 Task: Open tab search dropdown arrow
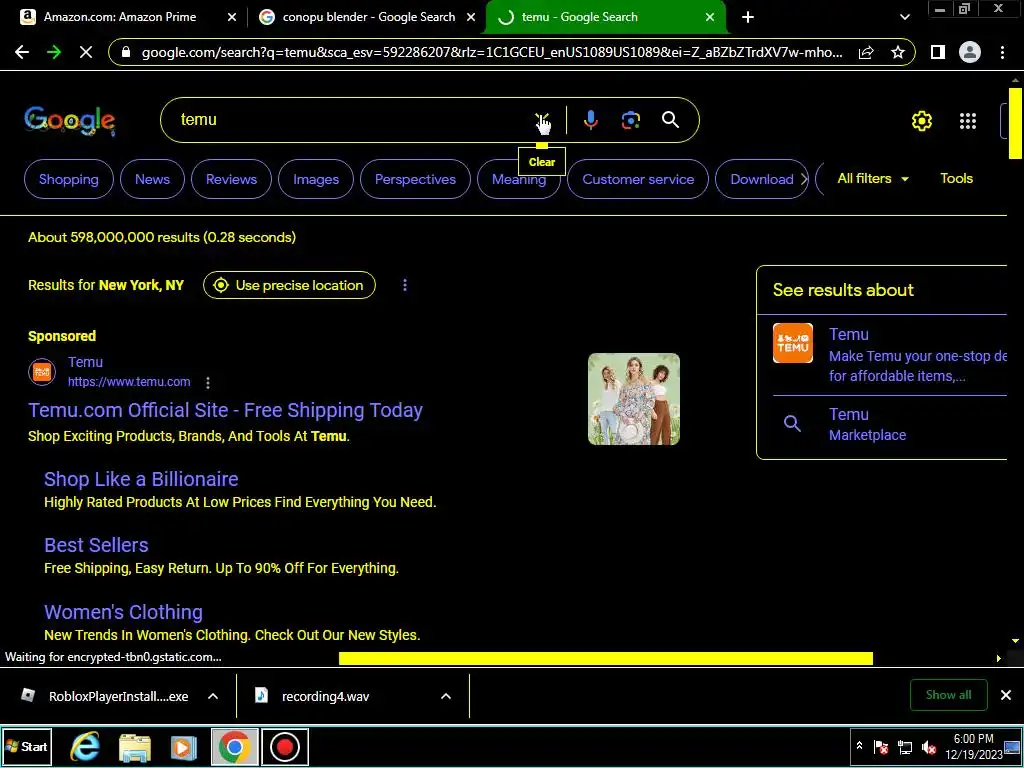coord(904,18)
